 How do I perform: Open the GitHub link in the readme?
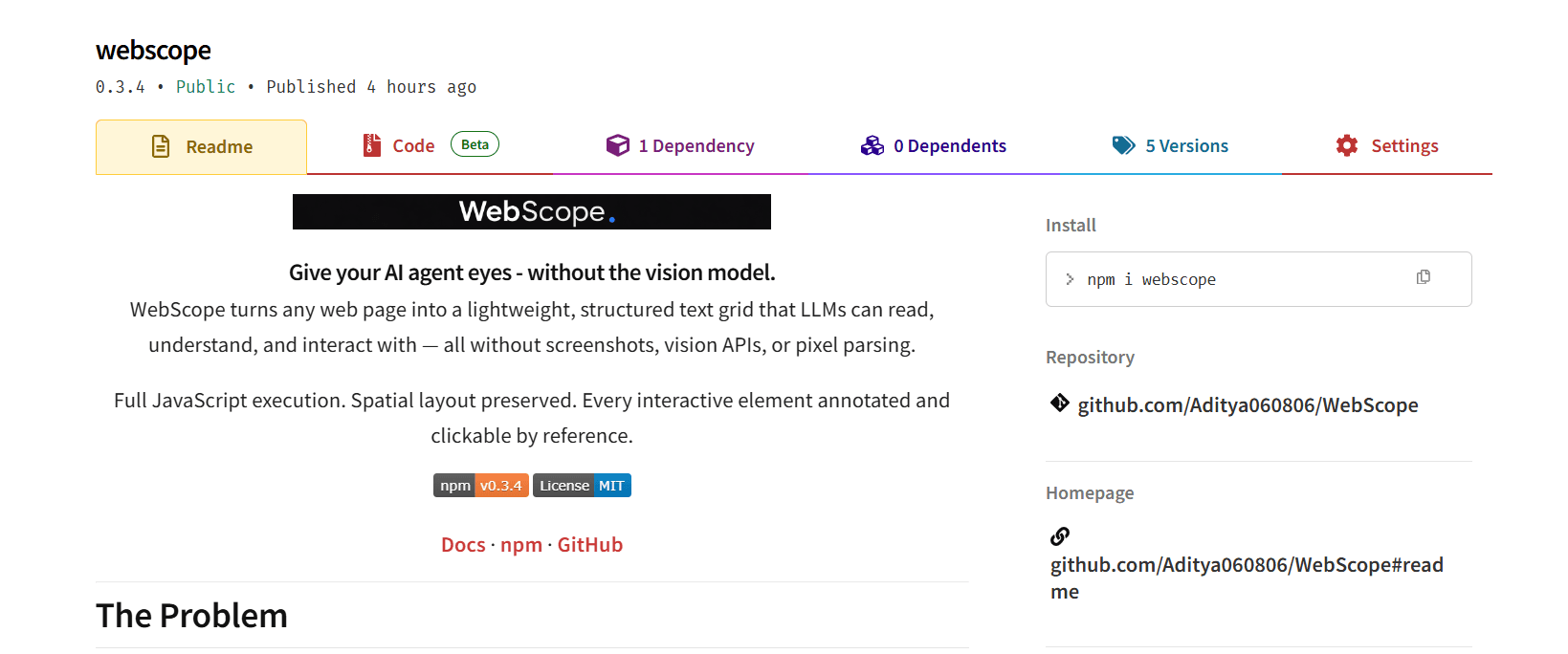click(590, 544)
